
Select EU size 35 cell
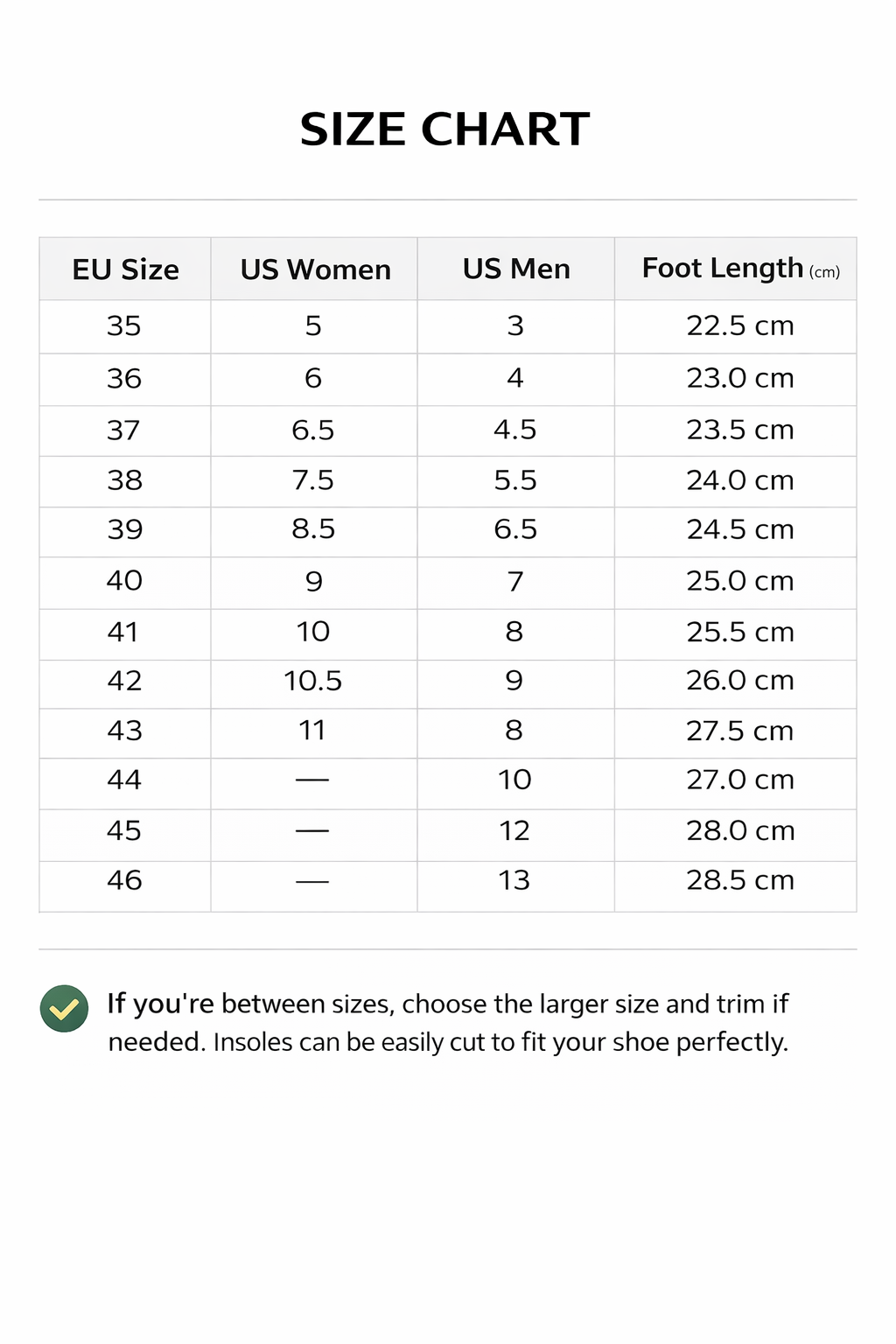click(x=124, y=325)
